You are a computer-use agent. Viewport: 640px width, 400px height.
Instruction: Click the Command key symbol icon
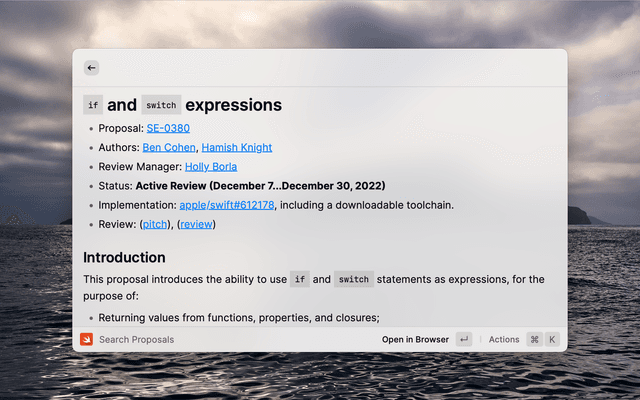pyautogui.click(x=534, y=339)
